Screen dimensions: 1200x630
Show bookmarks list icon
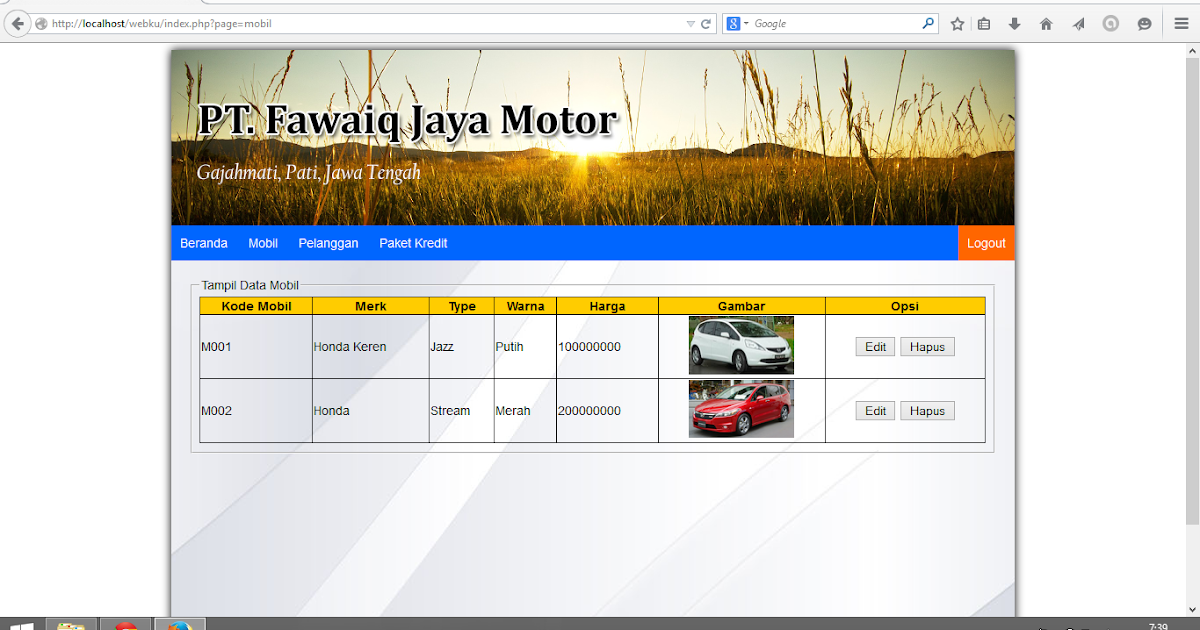click(x=984, y=24)
